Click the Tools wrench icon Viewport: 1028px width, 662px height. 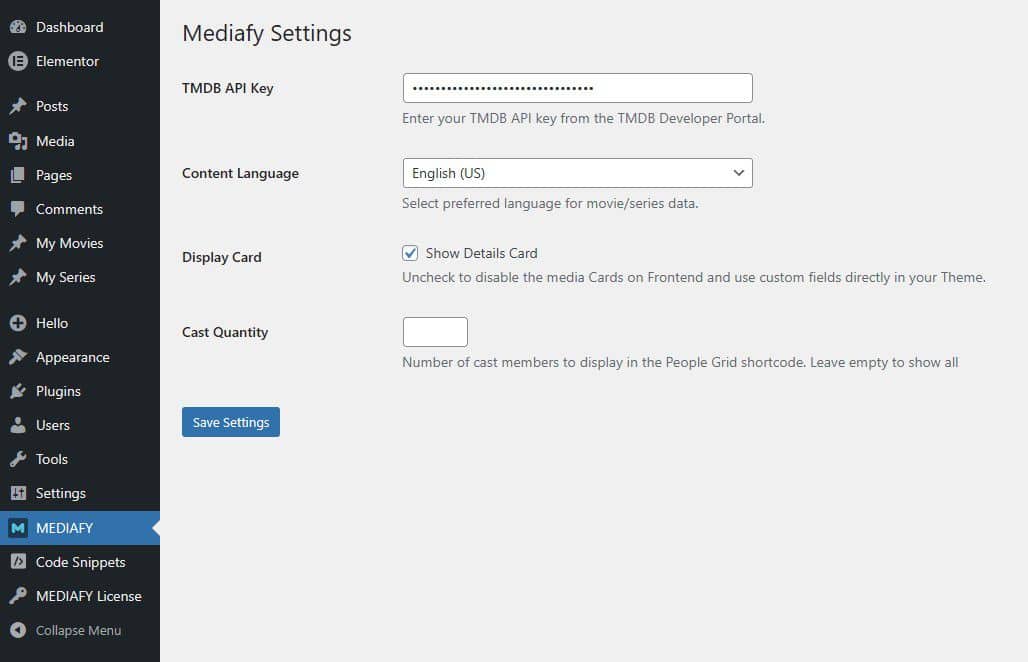pos(18,459)
